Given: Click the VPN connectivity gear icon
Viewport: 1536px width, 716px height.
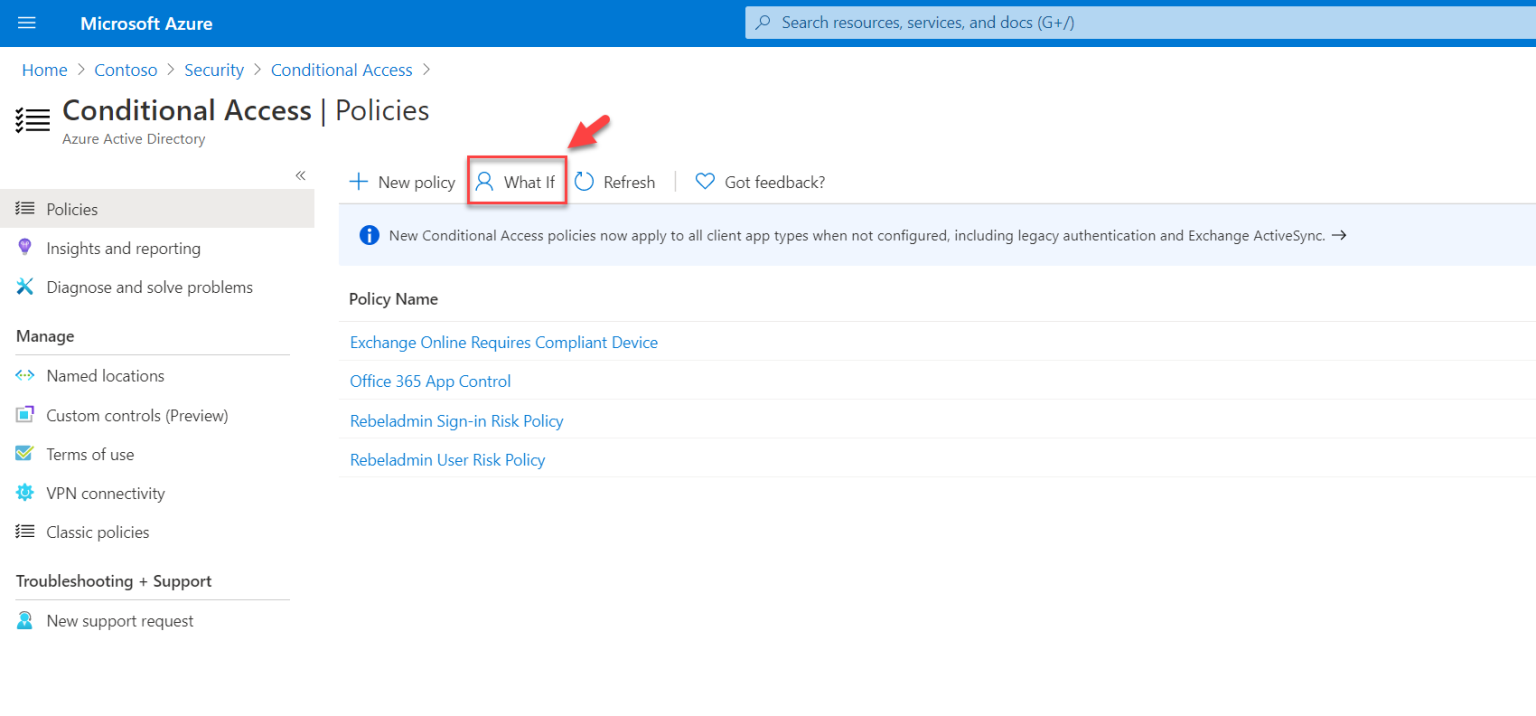Looking at the screenshot, I should click(26, 493).
